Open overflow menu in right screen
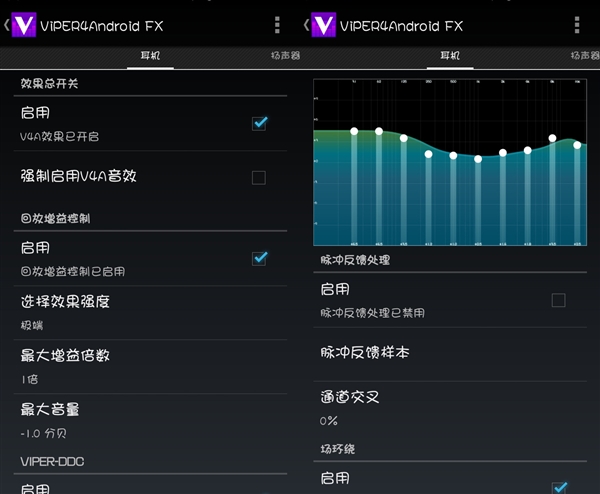The height and width of the screenshot is (494, 600). pos(577,25)
